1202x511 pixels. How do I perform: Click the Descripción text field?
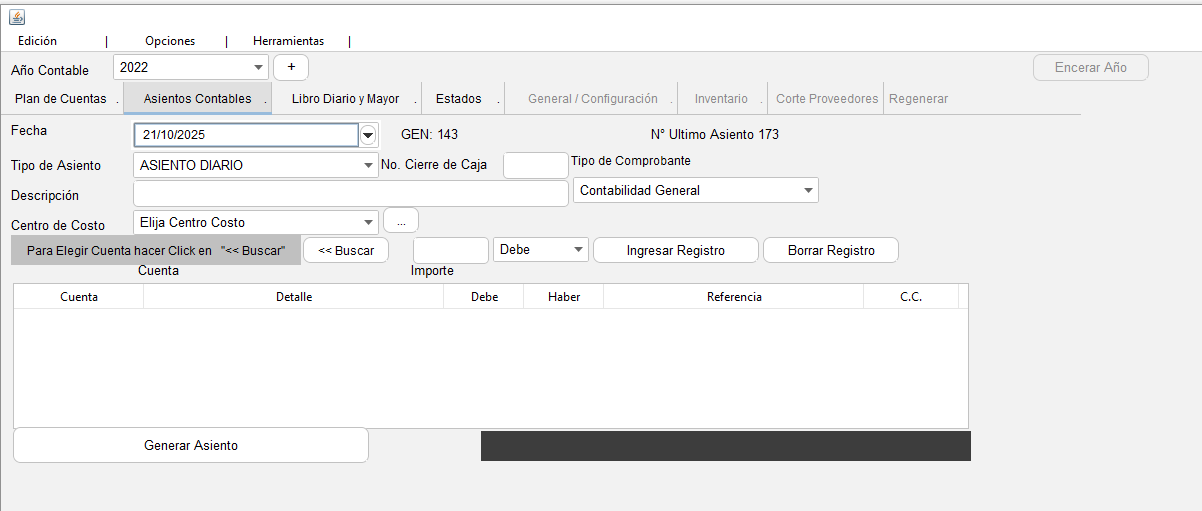tap(350, 194)
